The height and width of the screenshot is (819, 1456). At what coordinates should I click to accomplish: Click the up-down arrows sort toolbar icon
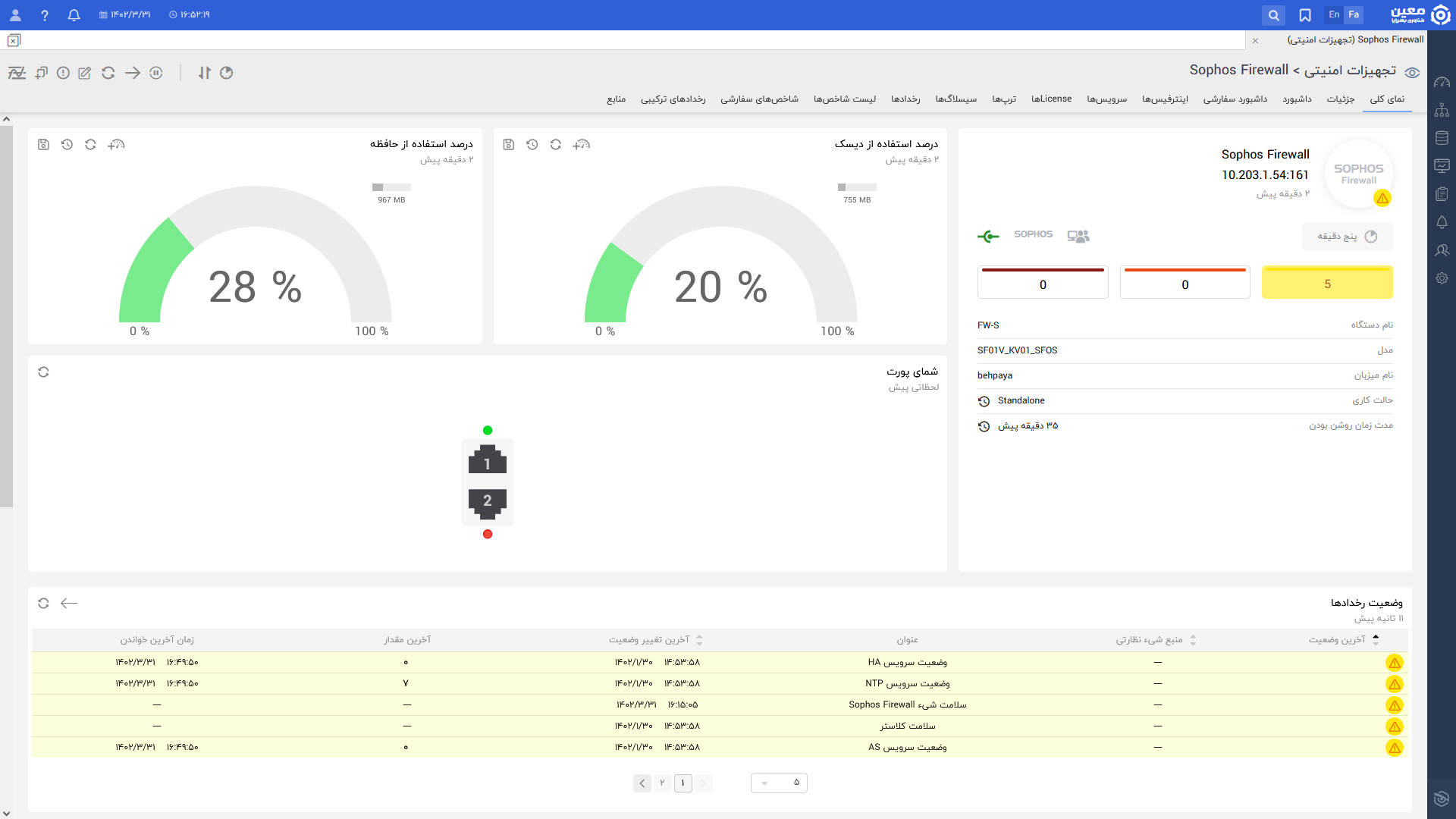[x=204, y=73]
